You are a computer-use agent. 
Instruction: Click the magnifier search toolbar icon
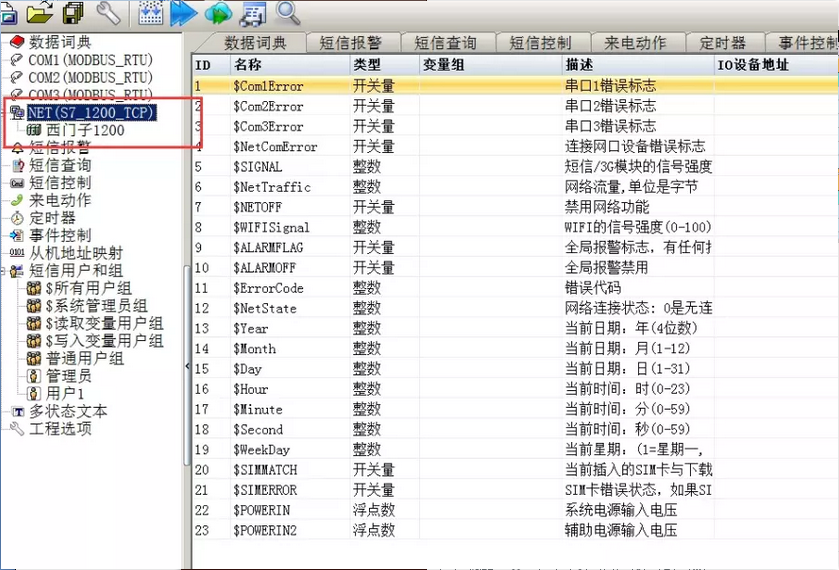pyautogui.click(x=288, y=12)
